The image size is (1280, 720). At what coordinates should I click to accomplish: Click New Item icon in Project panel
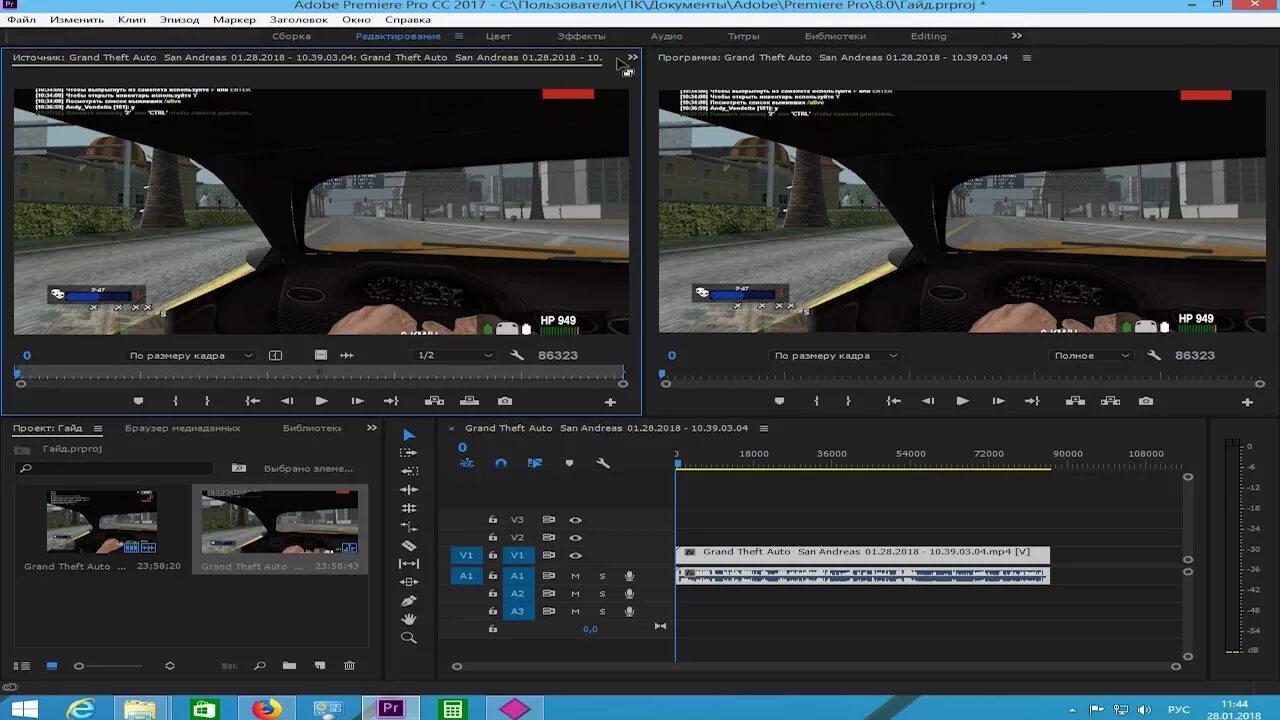[x=319, y=665]
